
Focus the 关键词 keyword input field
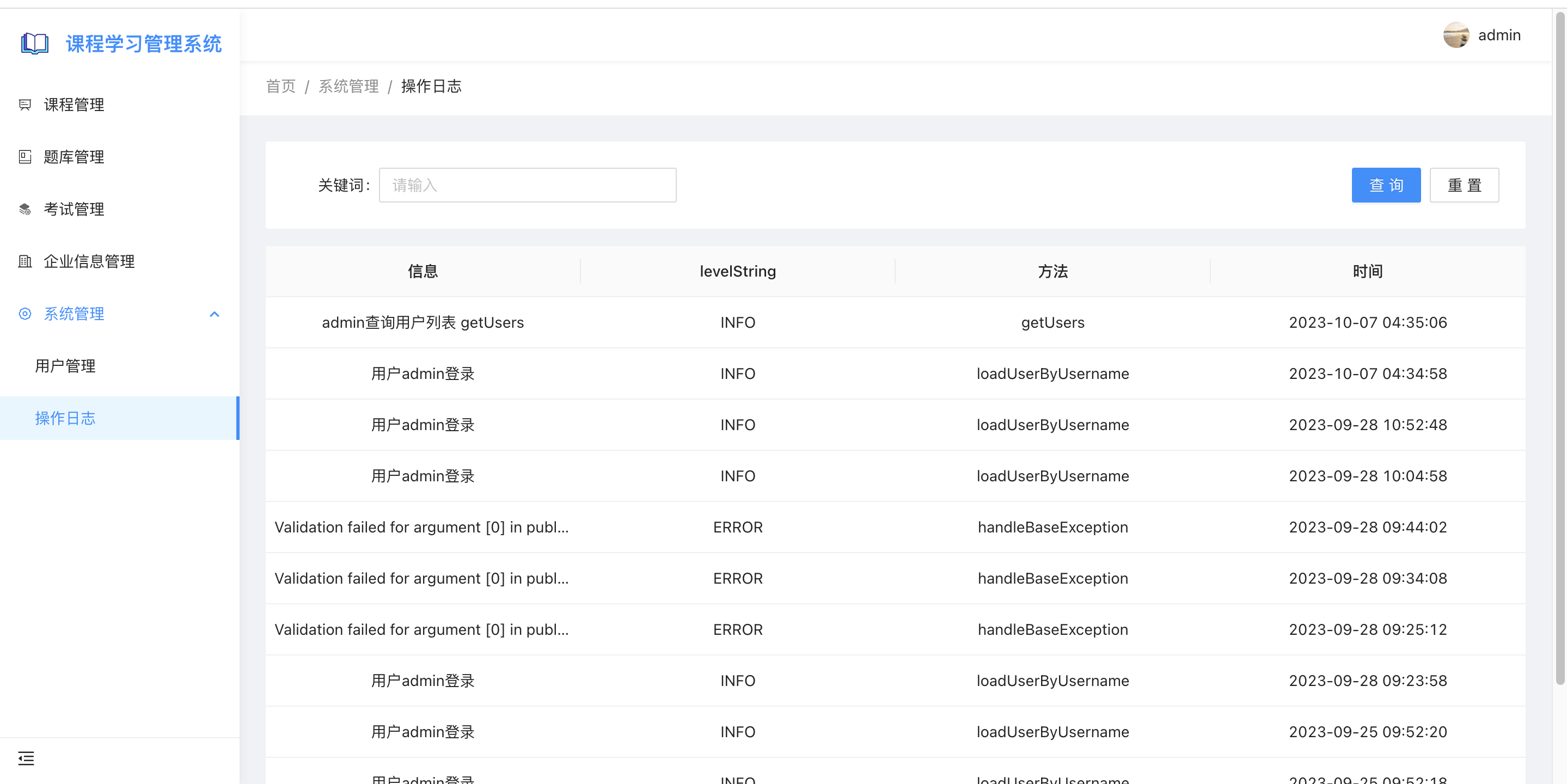point(528,185)
